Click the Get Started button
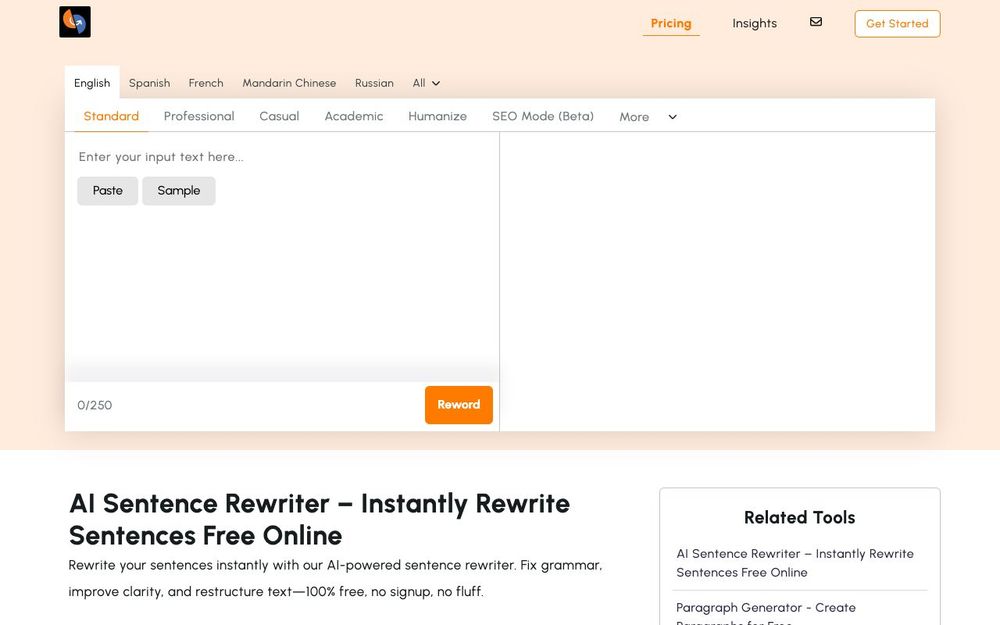Image resolution: width=1000 pixels, height=625 pixels. [x=896, y=23]
